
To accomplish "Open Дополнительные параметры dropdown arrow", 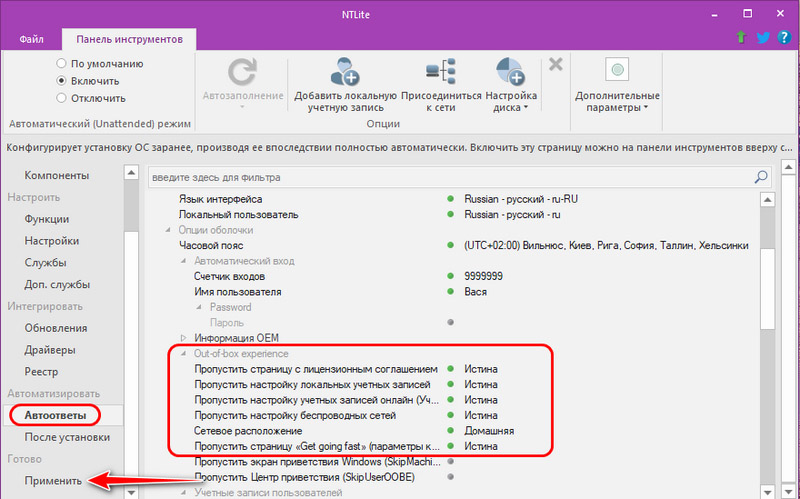I will pos(645,108).
